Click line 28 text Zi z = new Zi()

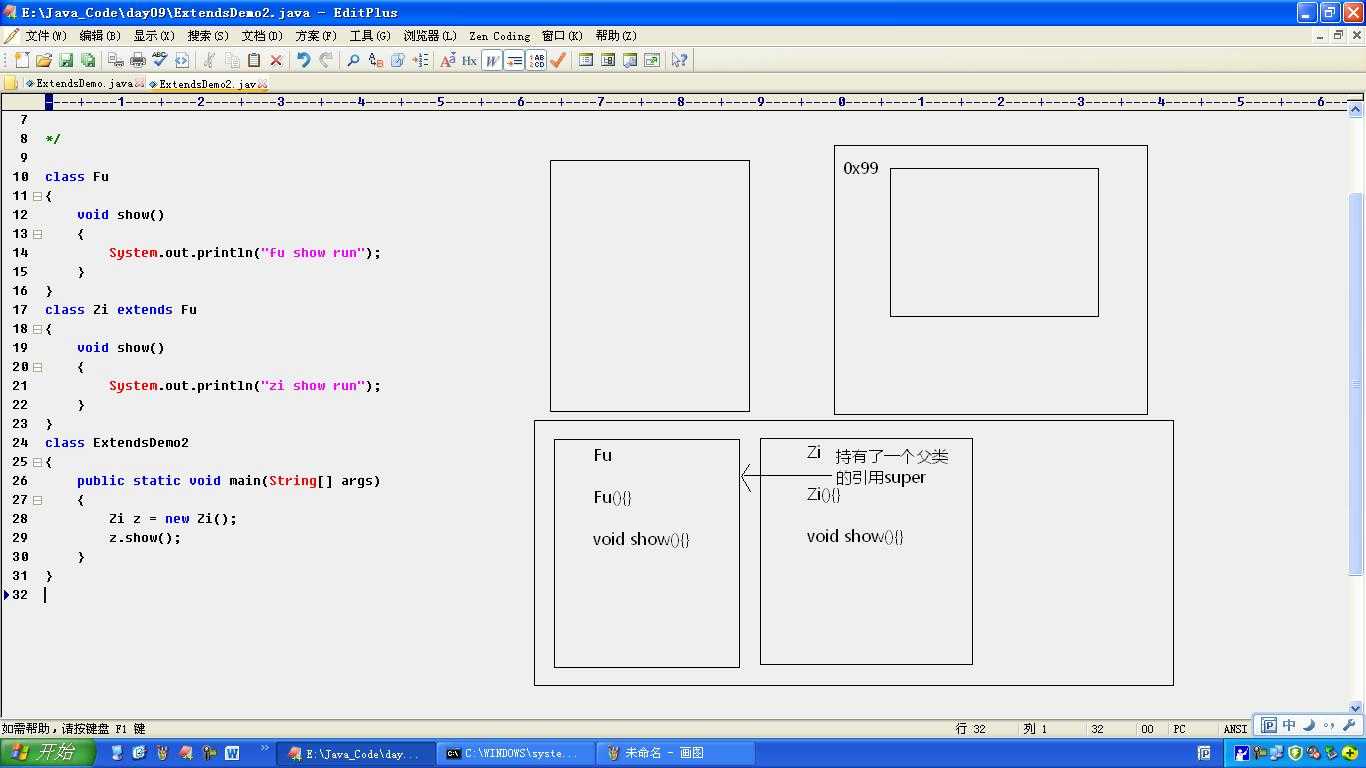(x=173, y=519)
